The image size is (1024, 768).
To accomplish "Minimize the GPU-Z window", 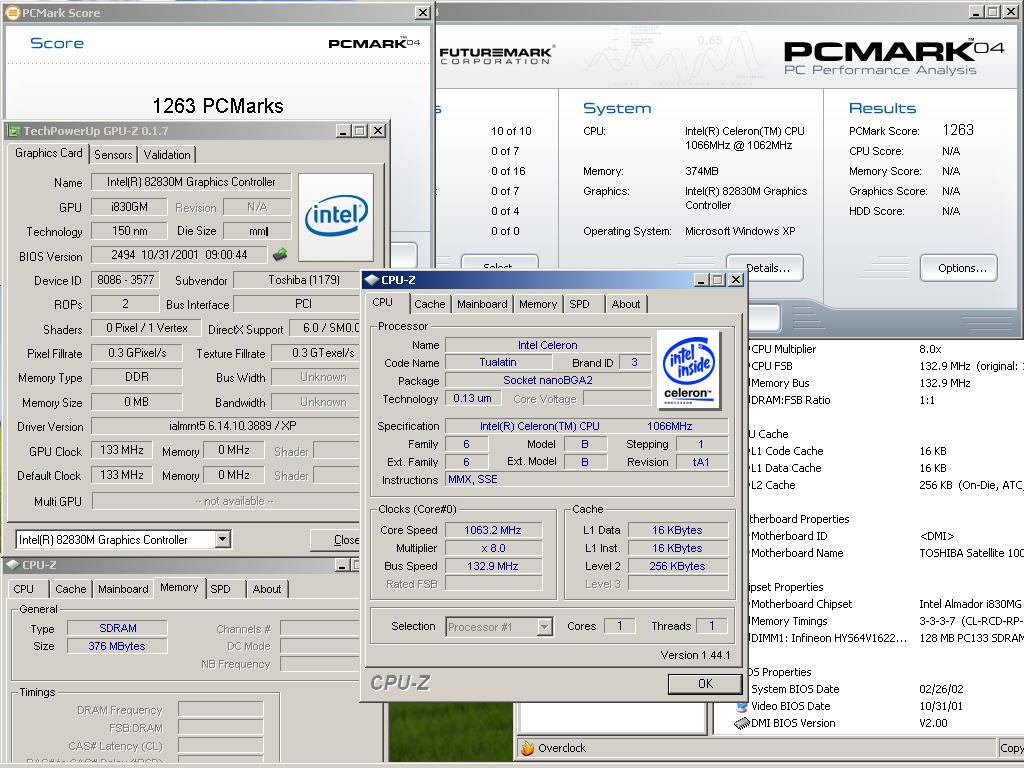I will click(344, 131).
